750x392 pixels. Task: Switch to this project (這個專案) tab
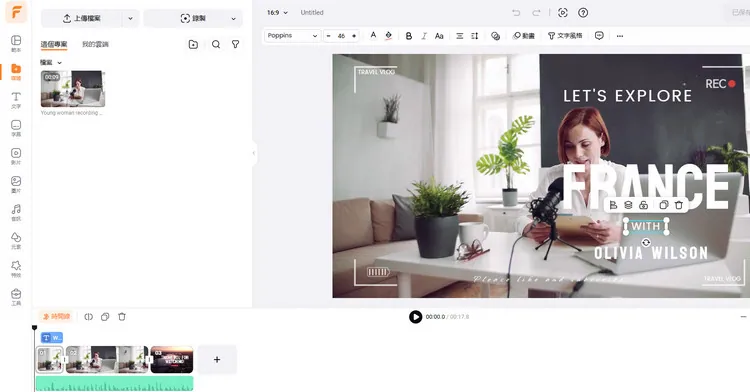(x=54, y=44)
